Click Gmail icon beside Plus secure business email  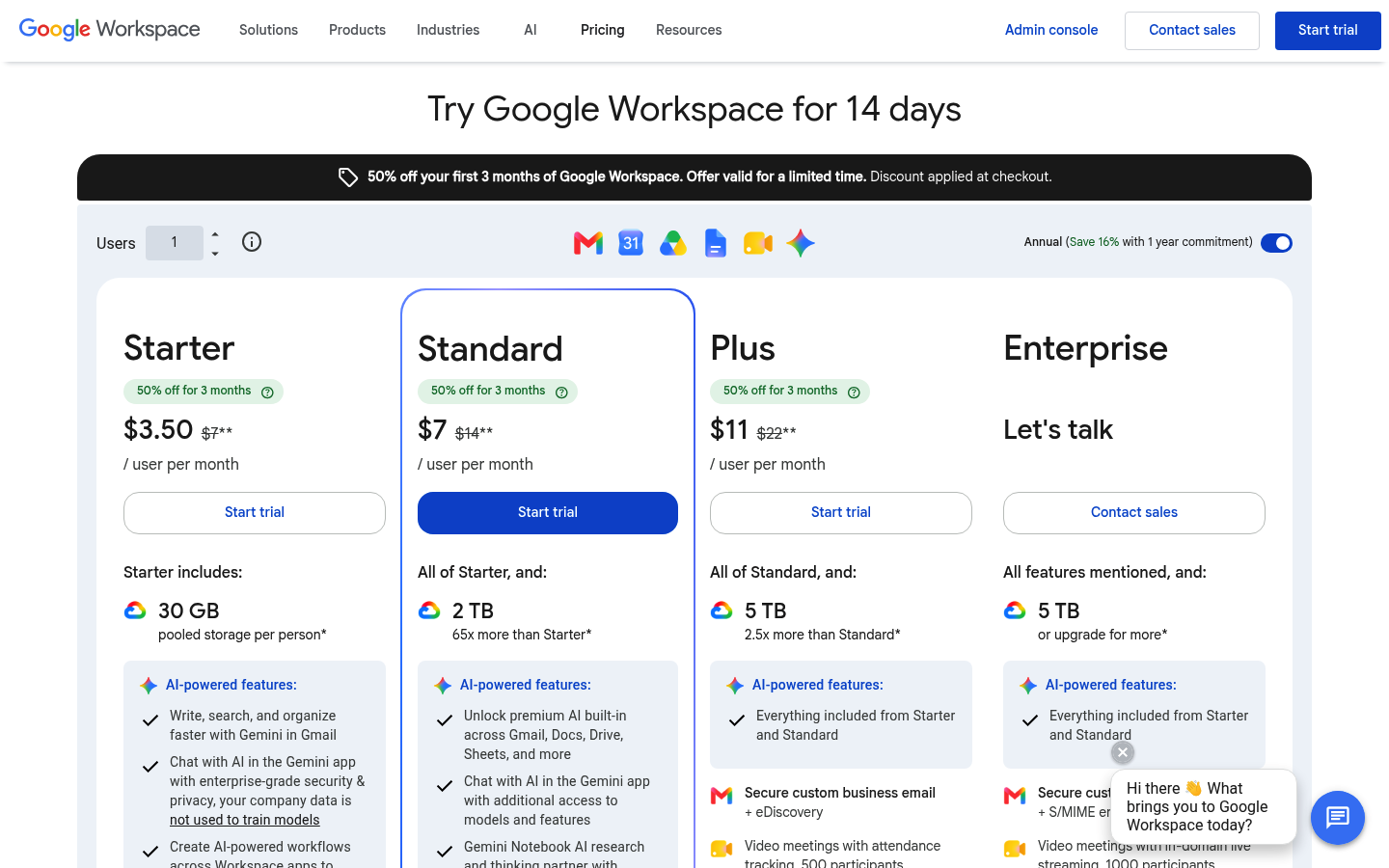click(x=722, y=796)
